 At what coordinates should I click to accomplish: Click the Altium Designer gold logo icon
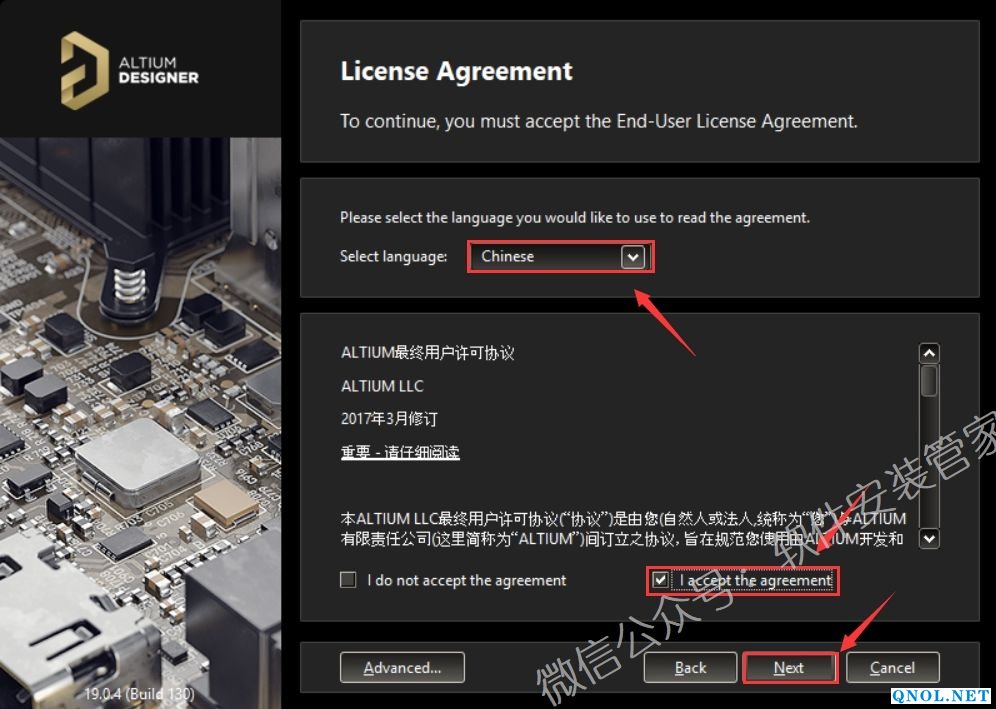[84, 70]
